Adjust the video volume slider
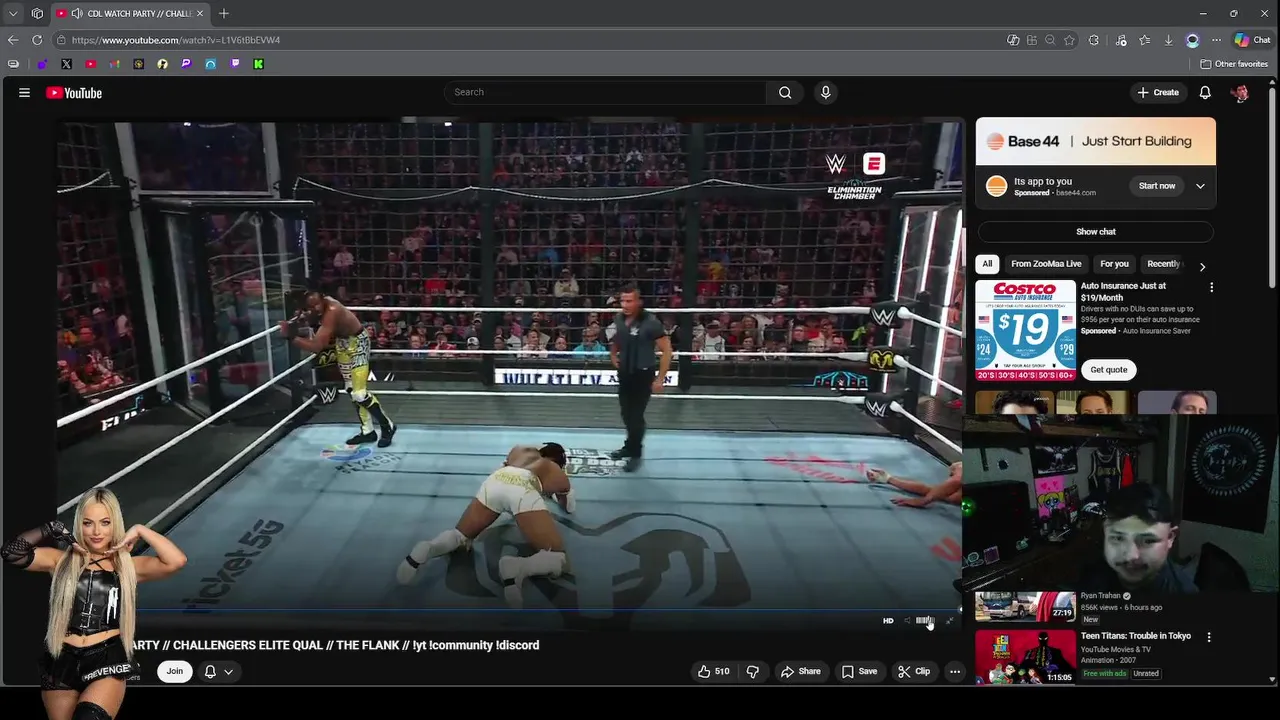Image resolution: width=1280 pixels, height=720 pixels. click(x=924, y=621)
